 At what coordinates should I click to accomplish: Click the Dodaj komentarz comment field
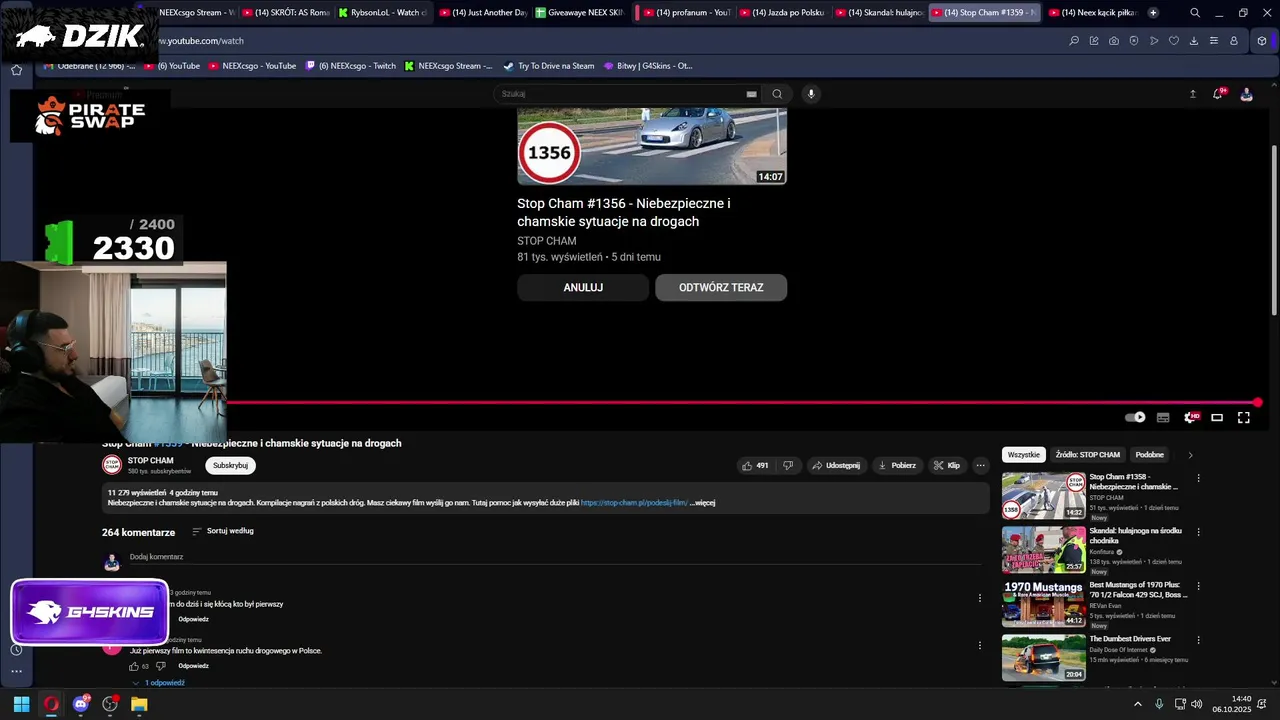pos(555,557)
